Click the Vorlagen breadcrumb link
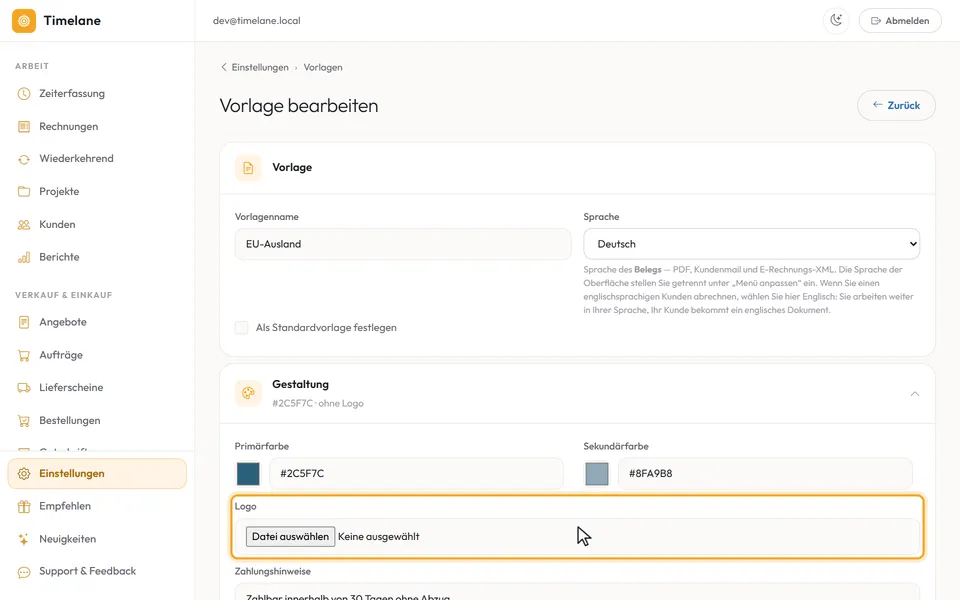960x600 pixels. [323, 67]
